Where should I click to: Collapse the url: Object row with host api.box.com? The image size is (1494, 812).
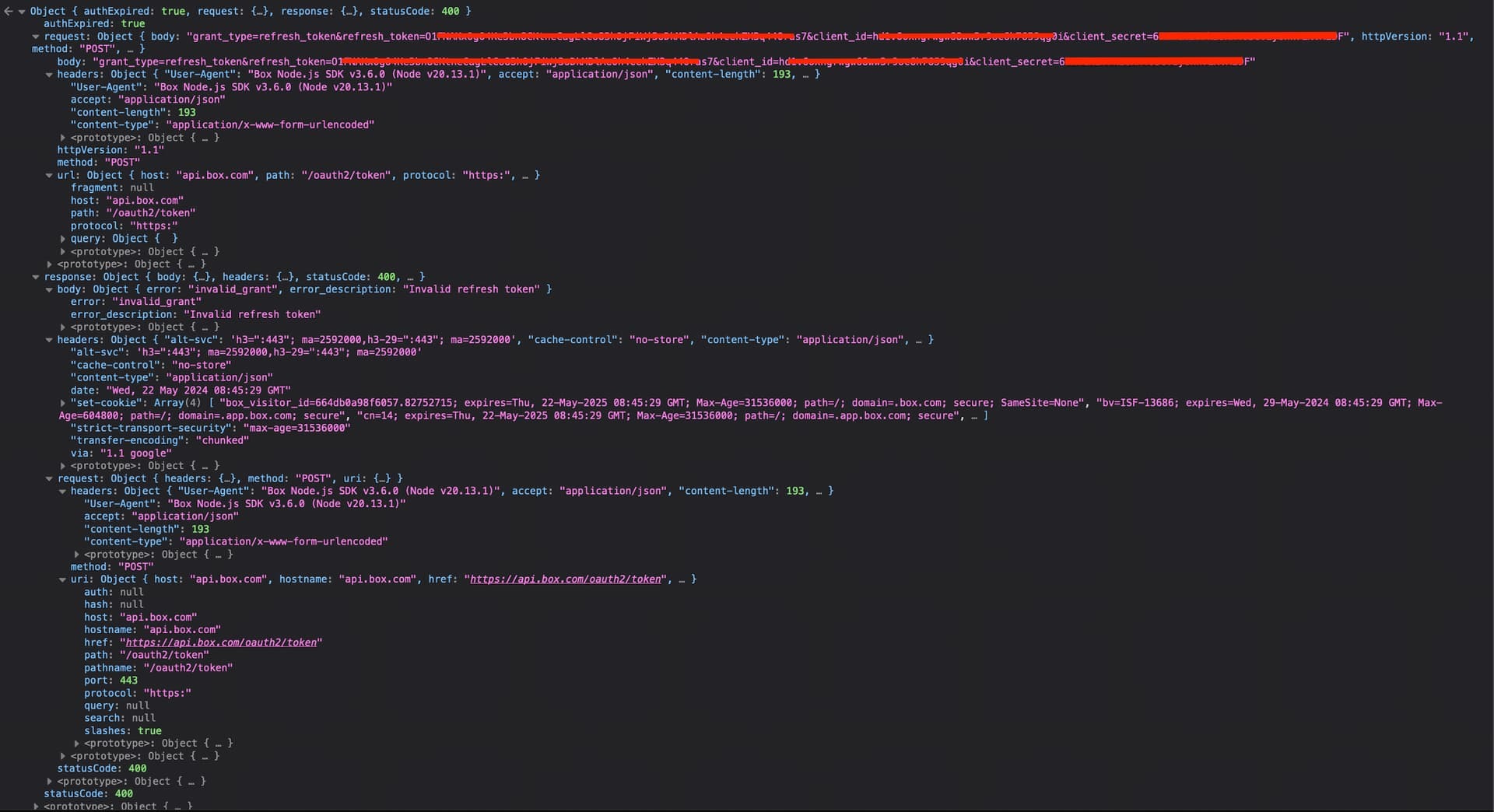tap(49, 176)
